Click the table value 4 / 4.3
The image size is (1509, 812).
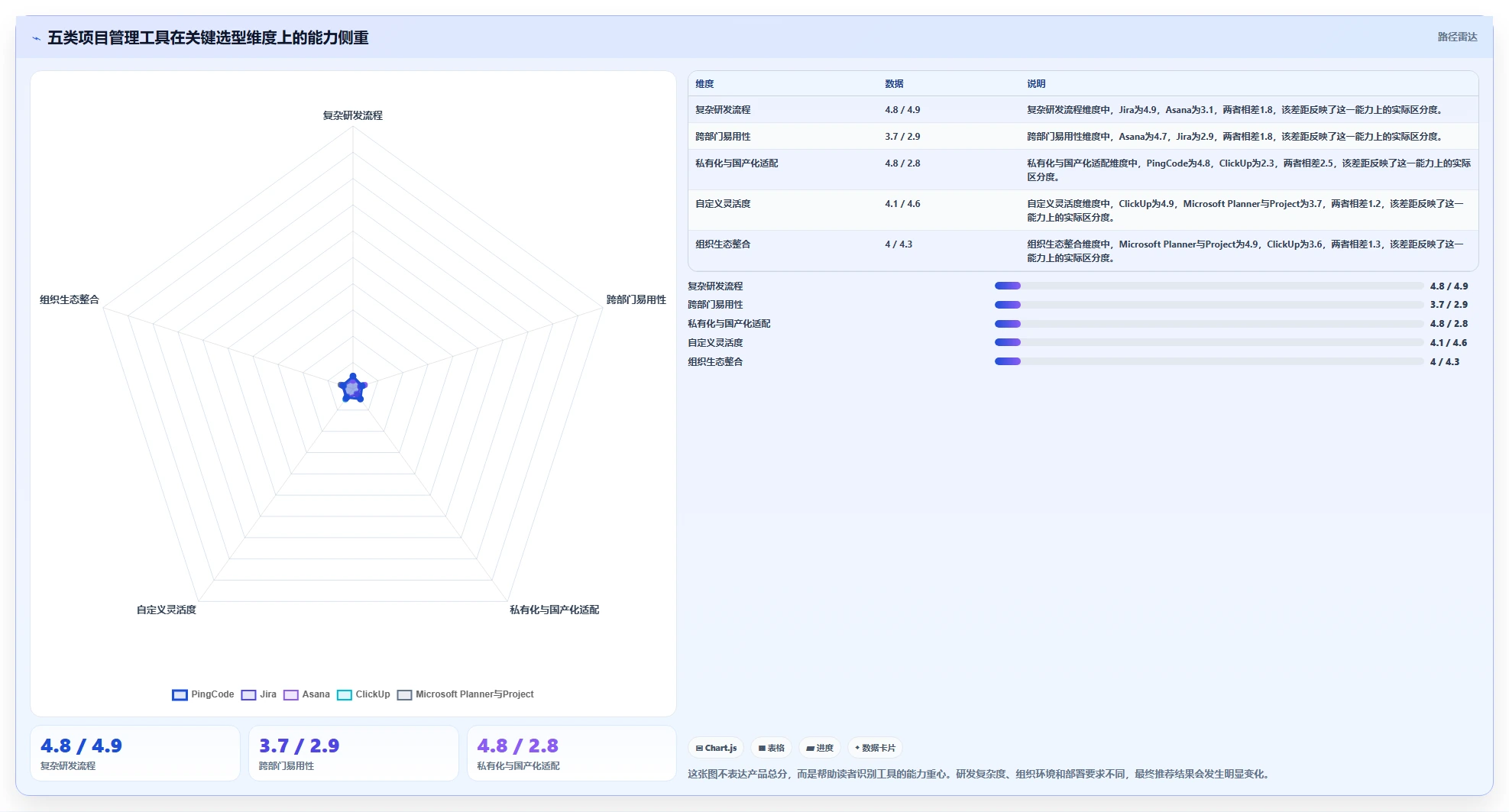pyautogui.click(x=899, y=244)
